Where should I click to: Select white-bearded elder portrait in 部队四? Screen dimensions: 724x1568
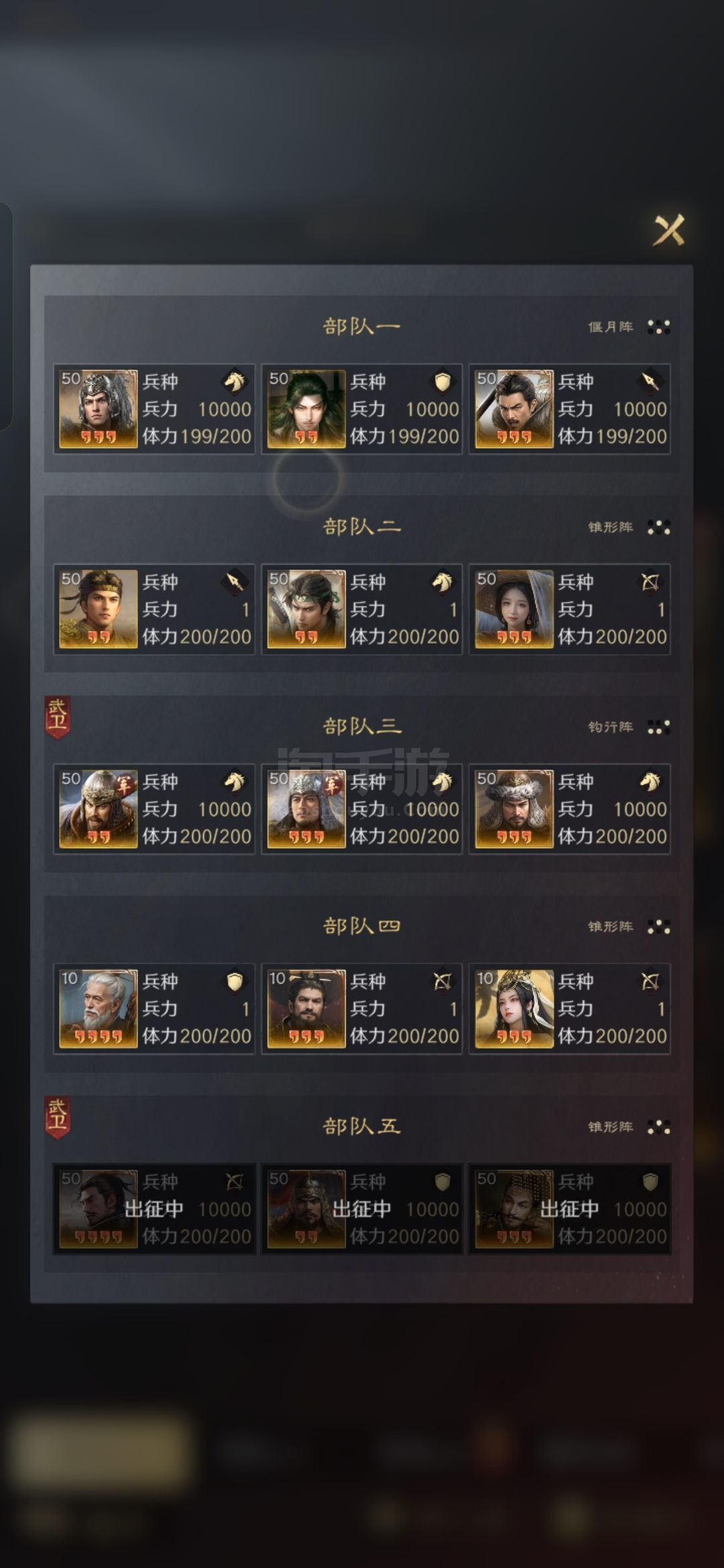tap(99, 1008)
